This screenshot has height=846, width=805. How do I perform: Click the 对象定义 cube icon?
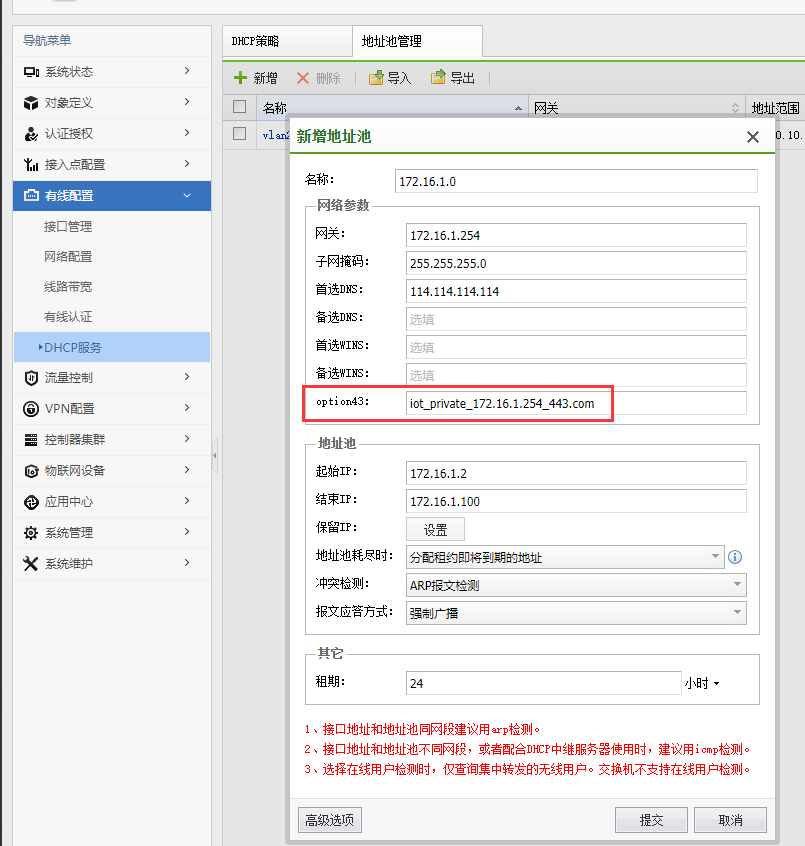click(31, 103)
